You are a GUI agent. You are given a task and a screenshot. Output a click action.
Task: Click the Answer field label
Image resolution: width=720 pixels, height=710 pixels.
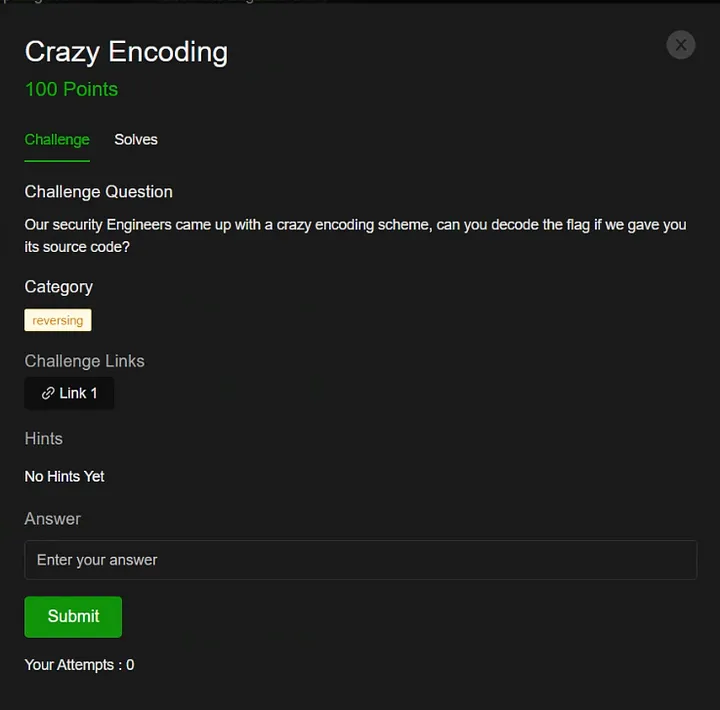tap(53, 519)
